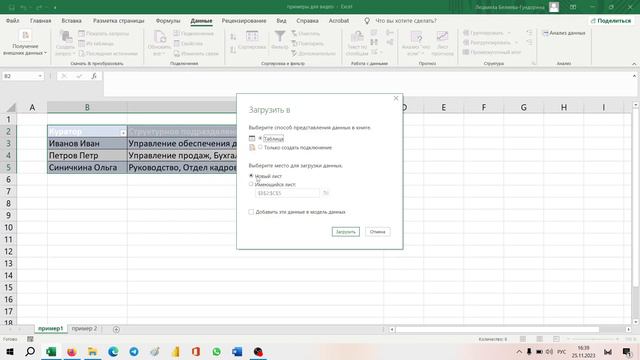This screenshot has height=360, width=640.
Task: Click the Excel icon in the taskbar
Action: [51, 351]
